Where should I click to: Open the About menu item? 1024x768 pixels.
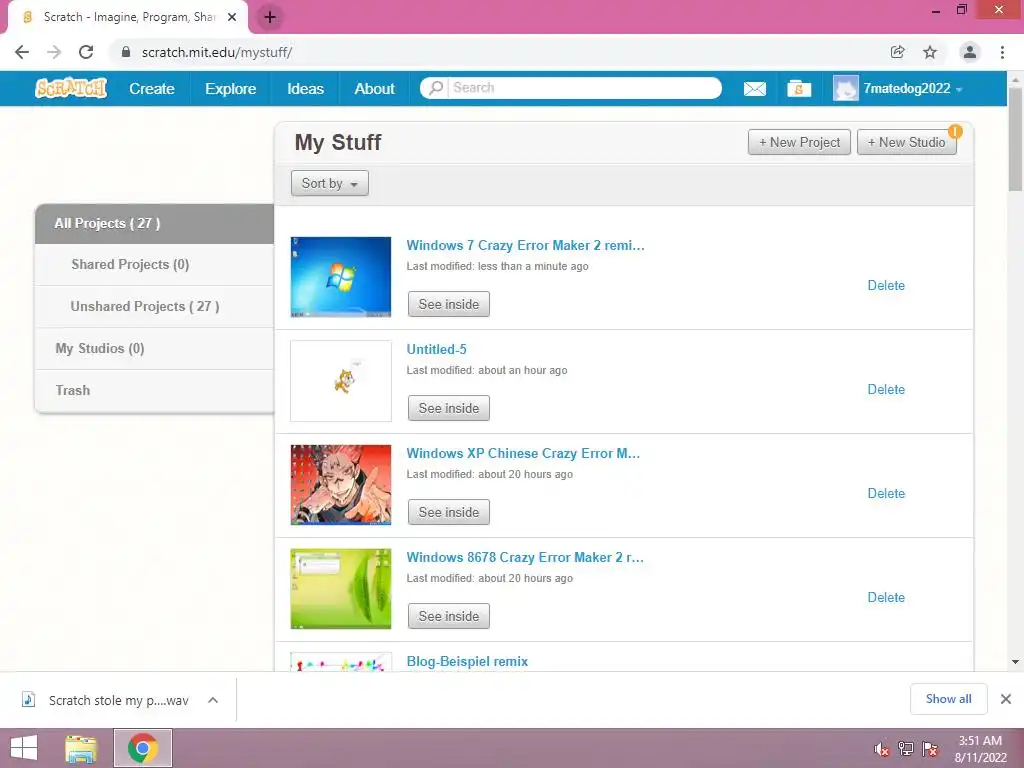pyautogui.click(x=375, y=88)
